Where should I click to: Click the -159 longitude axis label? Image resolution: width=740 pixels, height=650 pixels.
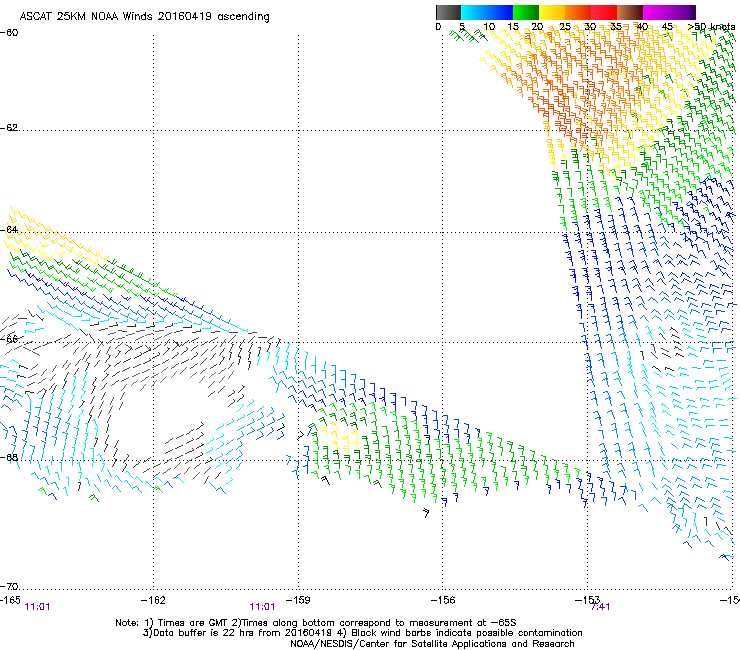[298, 599]
